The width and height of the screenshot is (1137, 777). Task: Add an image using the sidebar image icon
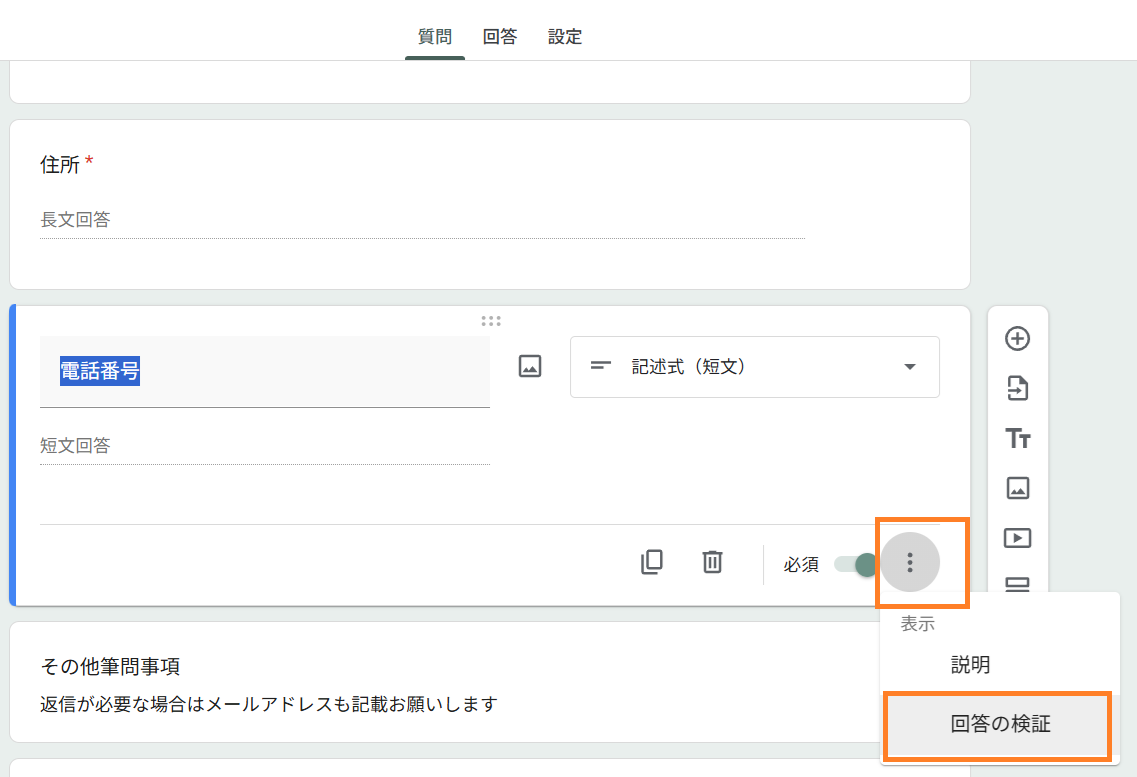click(1017, 488)
